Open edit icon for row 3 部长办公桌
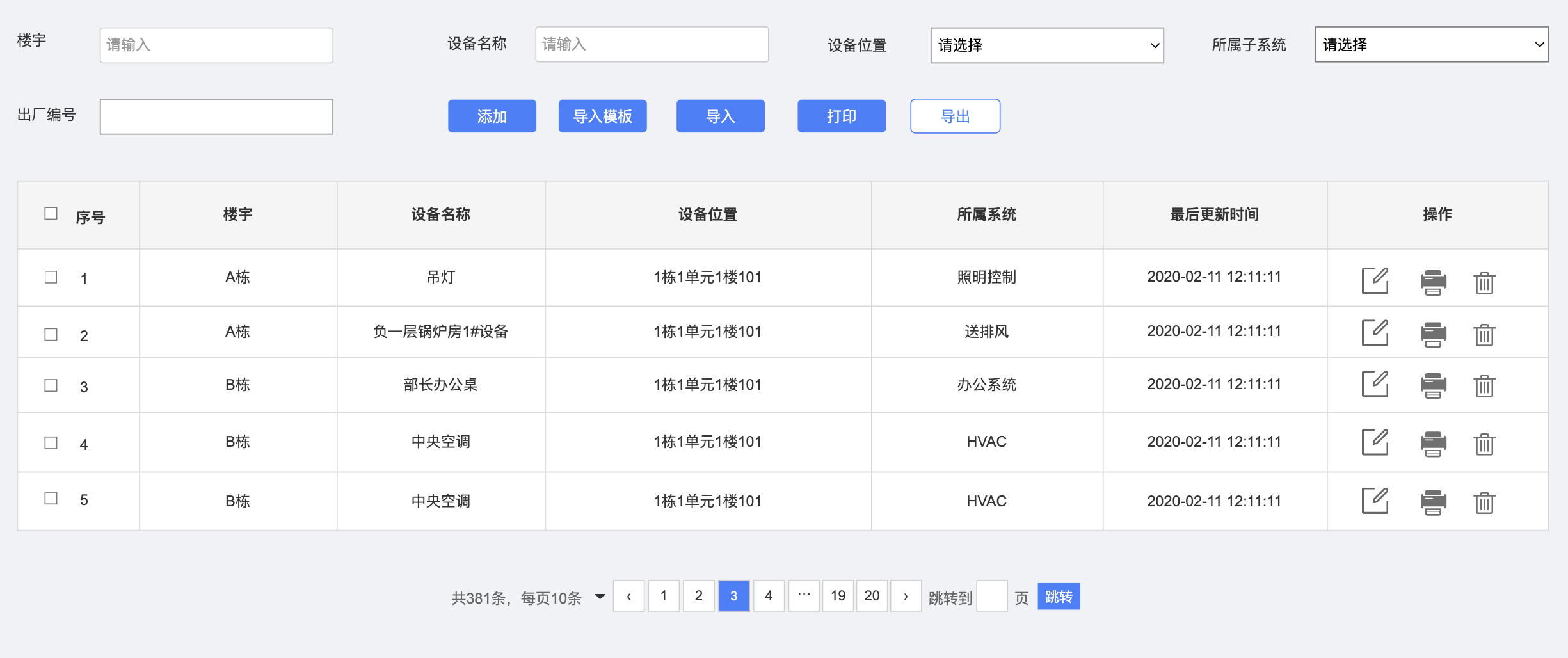This screenshot has width=1568, height=658. tap(1374, 384)
